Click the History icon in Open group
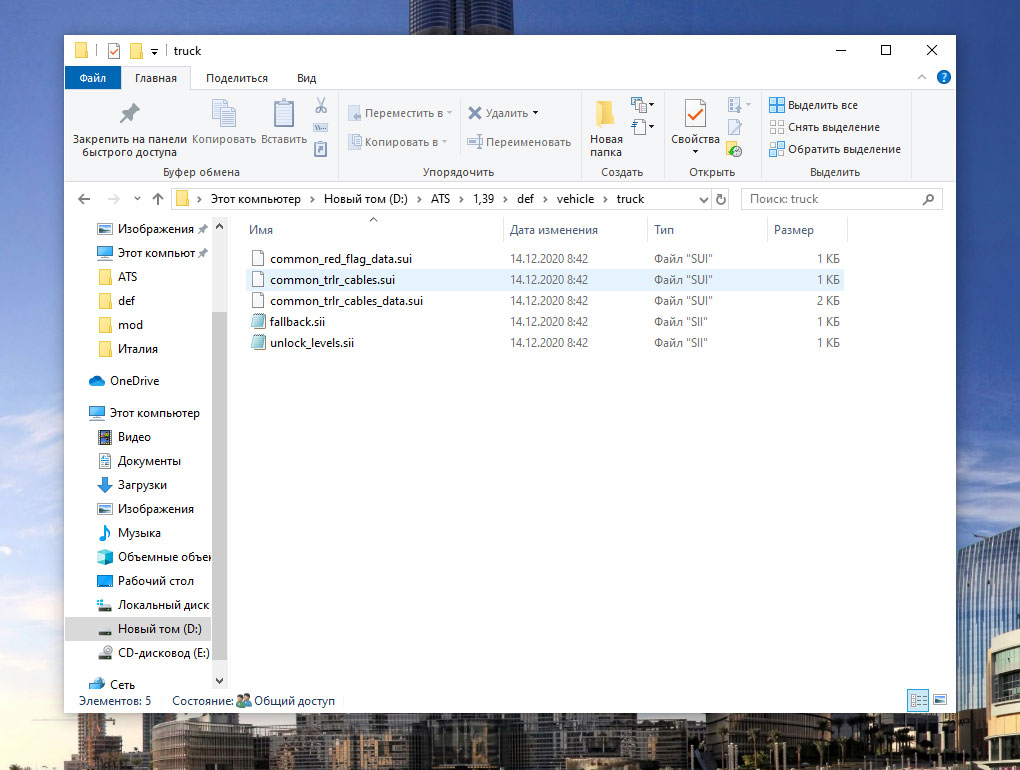 [734, 150]
